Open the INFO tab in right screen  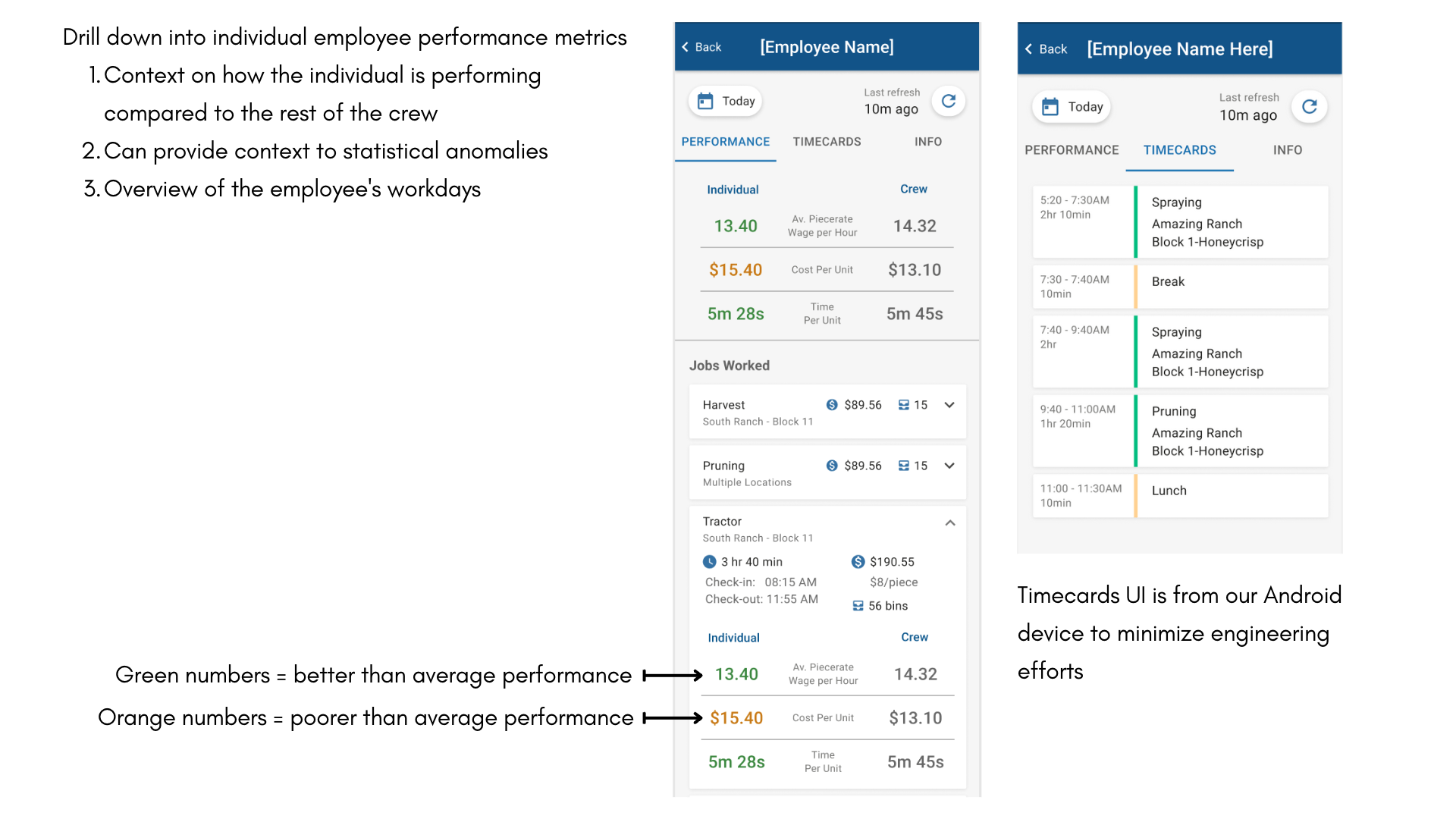1287,150
